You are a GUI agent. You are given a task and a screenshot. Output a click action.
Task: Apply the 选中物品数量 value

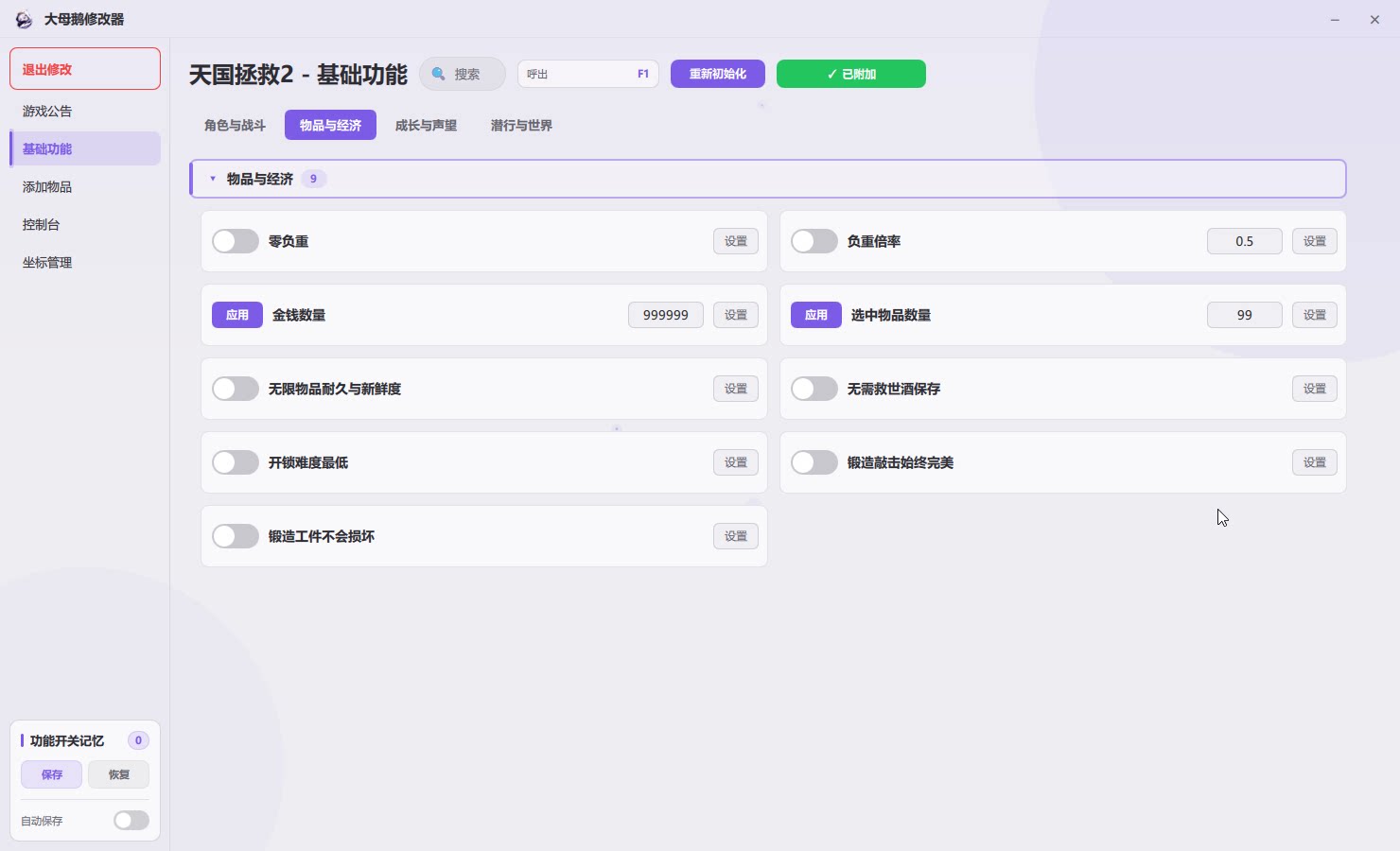coord(816,315)
